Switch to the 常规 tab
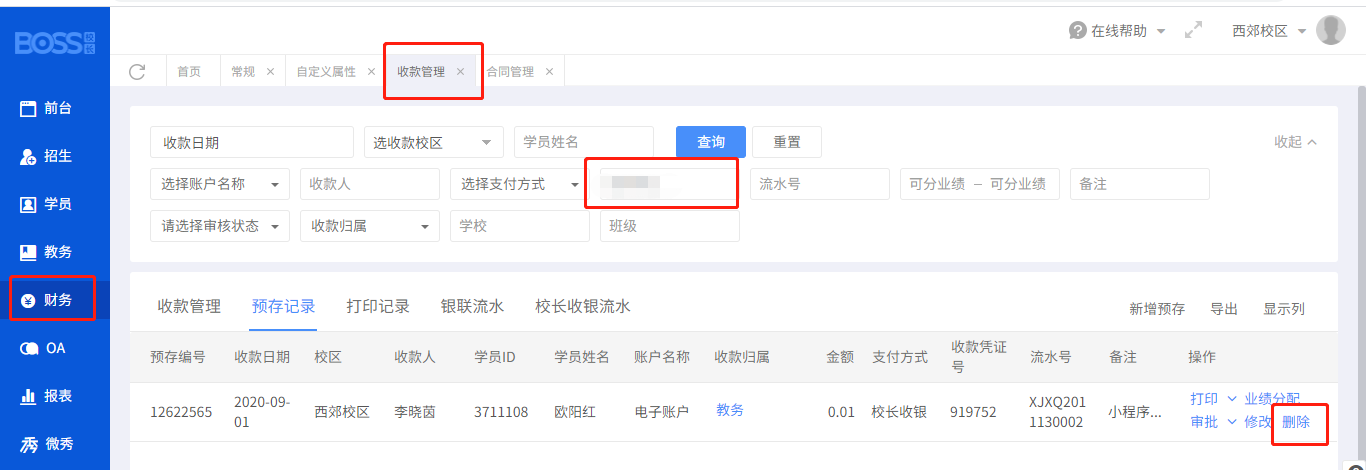 pos(243,72)
